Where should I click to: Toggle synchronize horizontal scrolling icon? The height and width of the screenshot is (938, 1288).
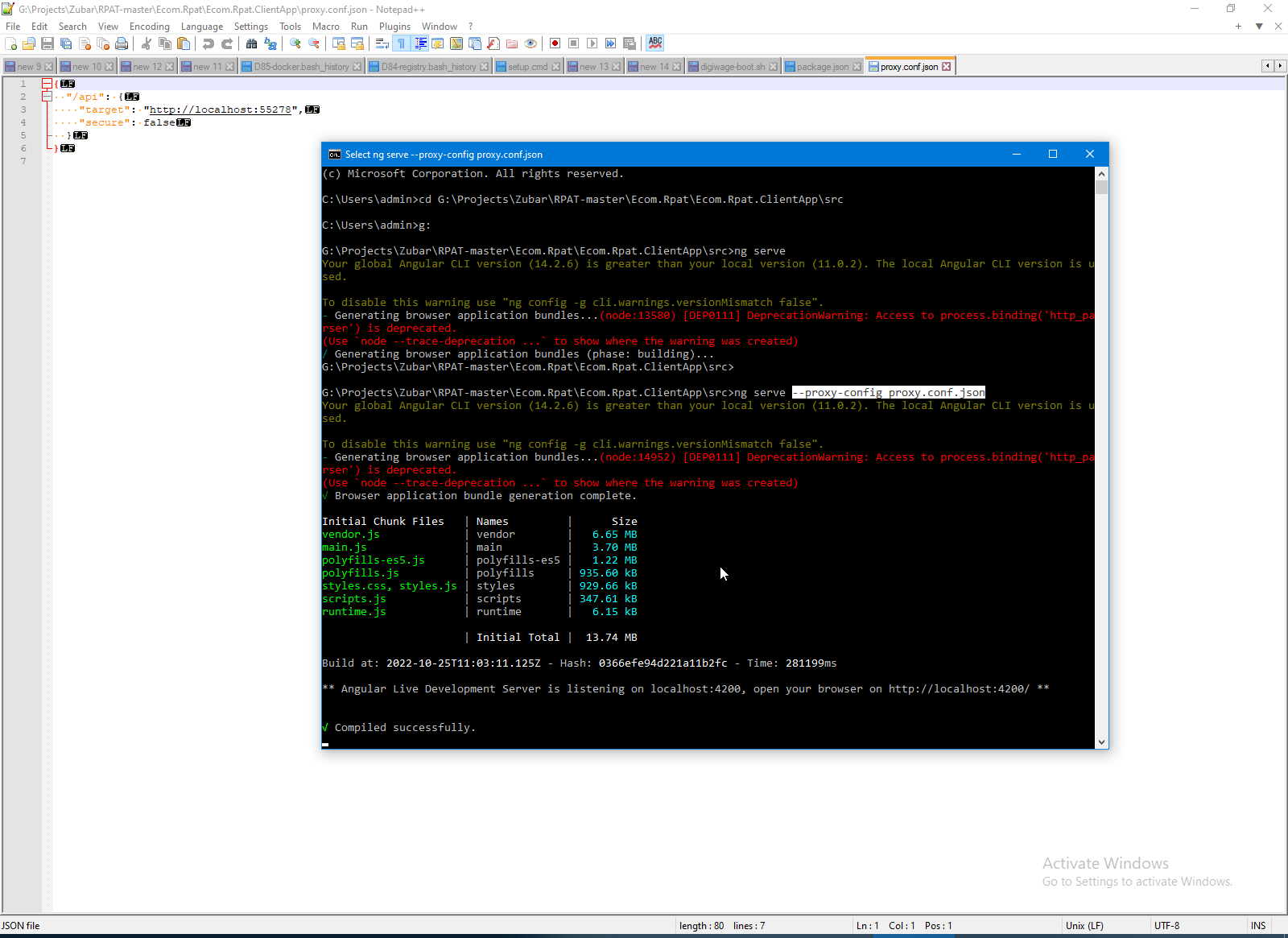[357, 43]
